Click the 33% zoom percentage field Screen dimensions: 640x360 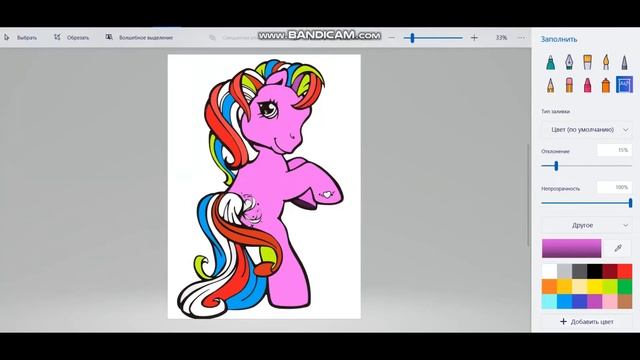coord(501,38)
